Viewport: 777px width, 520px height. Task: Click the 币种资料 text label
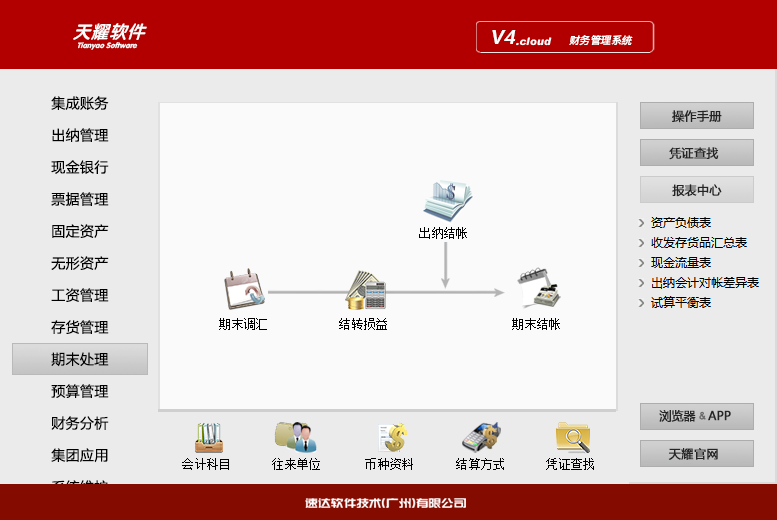(x=389, y=464)
